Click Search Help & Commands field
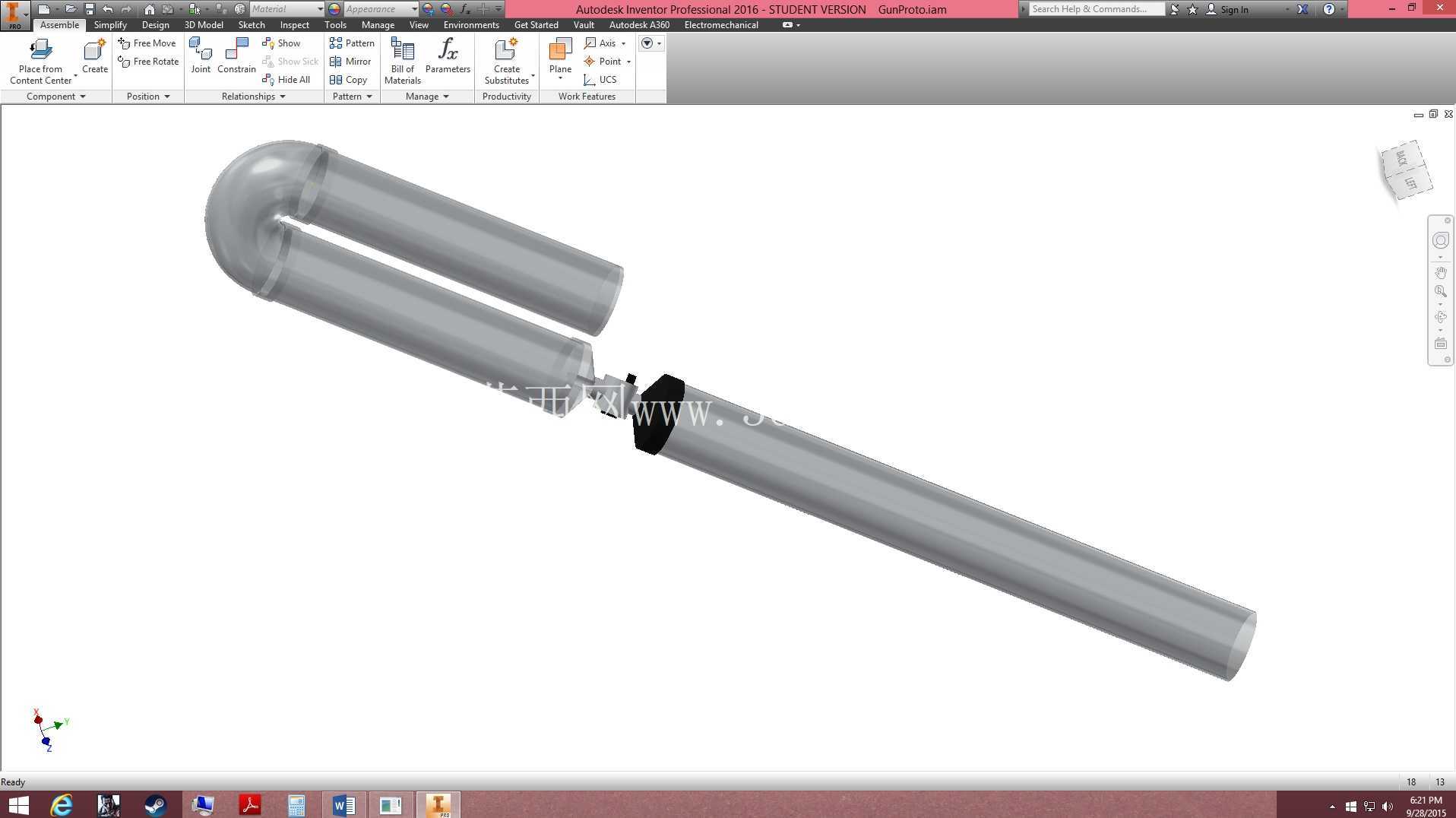Viewport: 1456px width, 818px height. point(1096,9)
